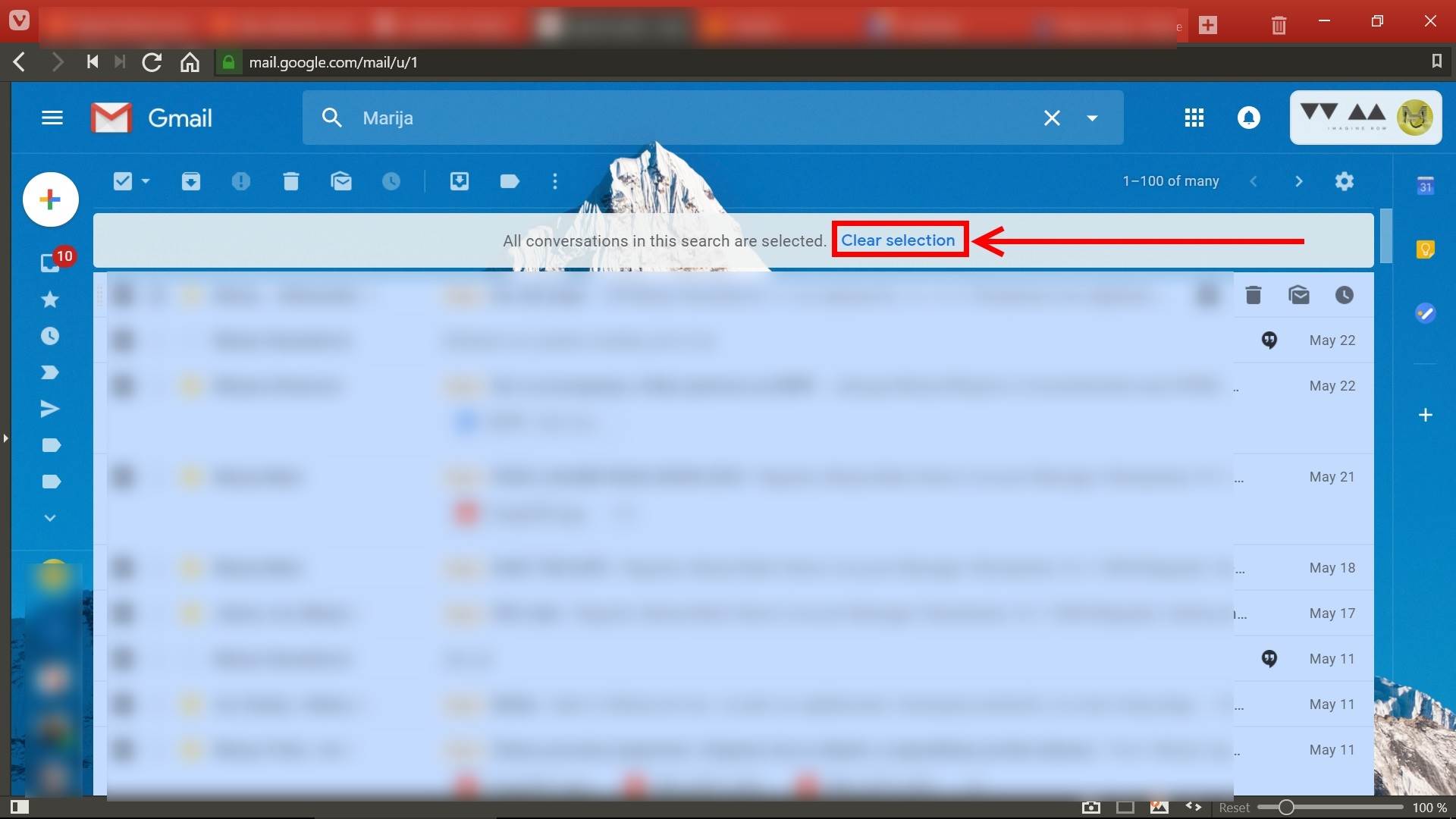
Task: Uncheck the second email row checkbox
Action: pyautogui.click(x=122, y=340)
